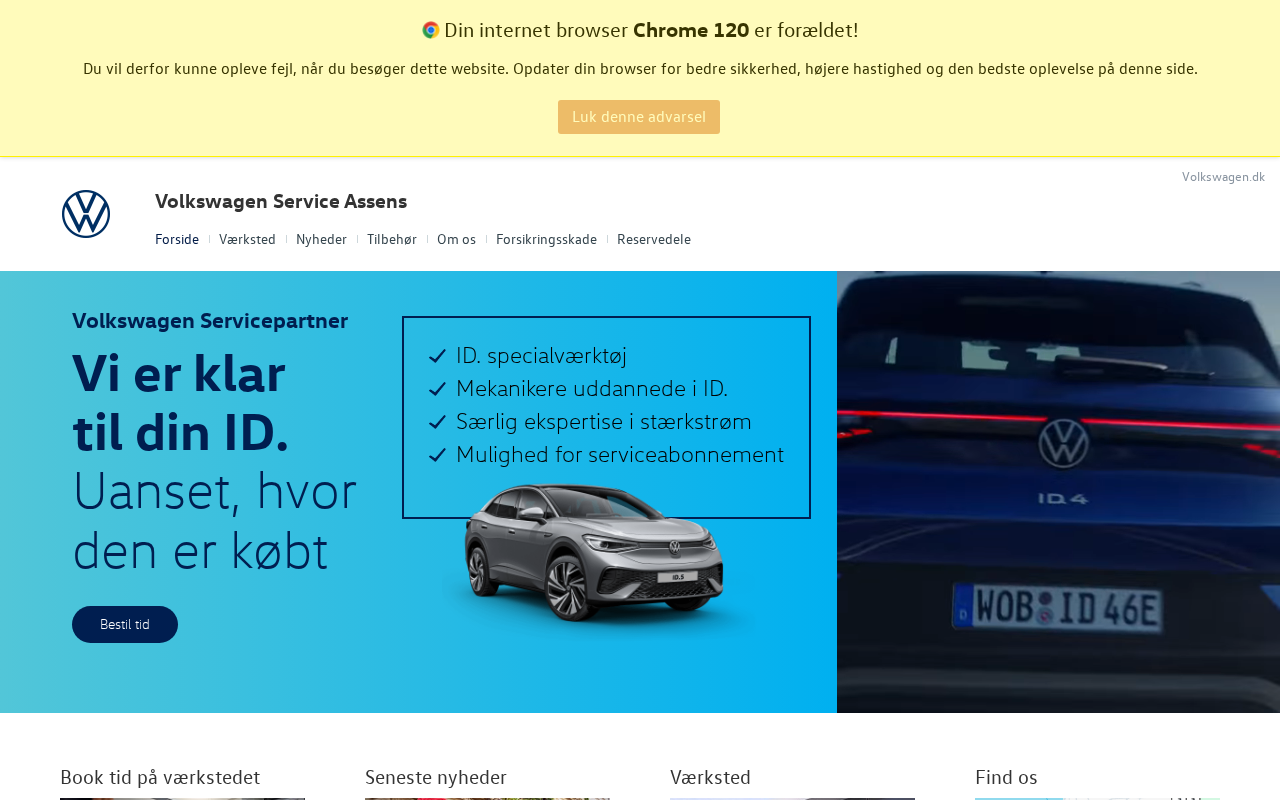The width and height of the screenshot is (1280, 800).
Task: Go to the Nyheder page
Action: 321,239
